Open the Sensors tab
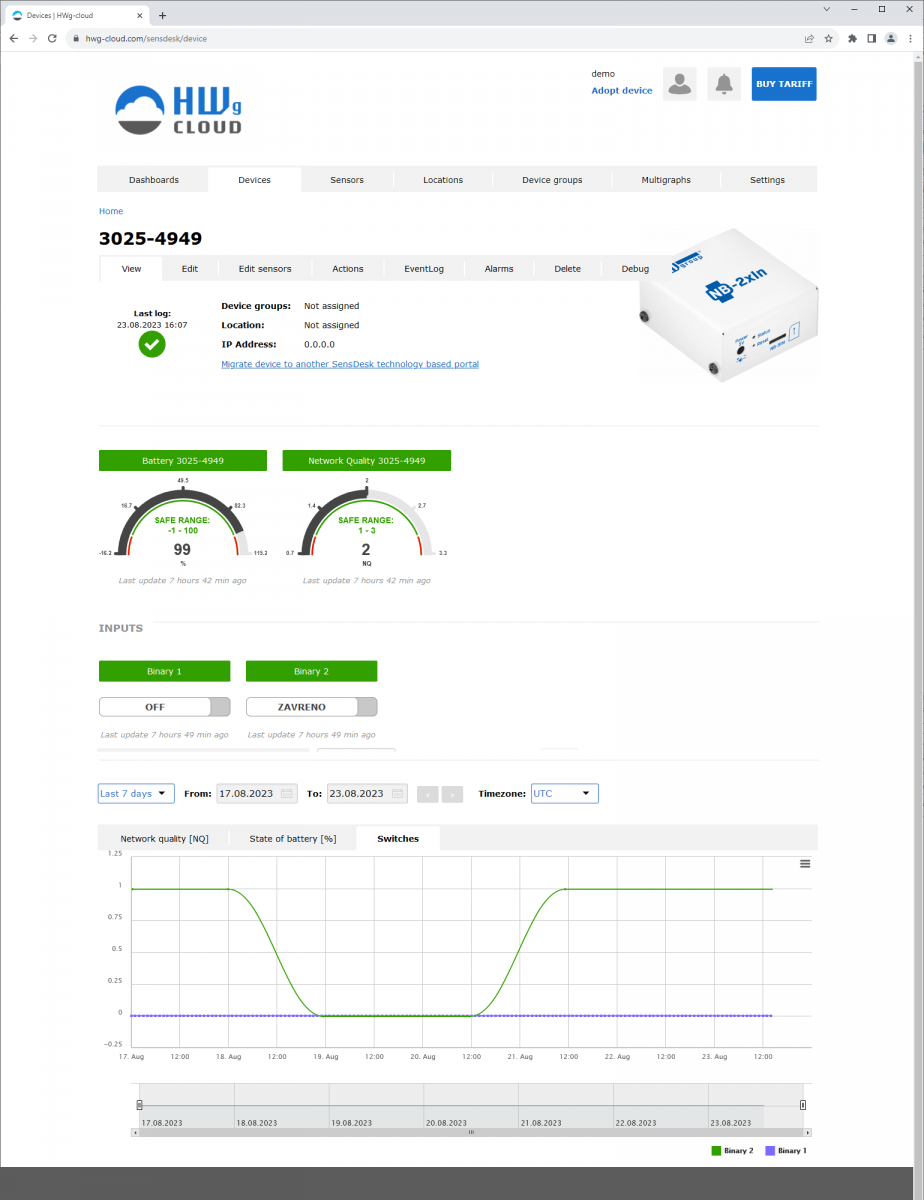The width and height of the screenshot is (924, 1200). tap(347, 180)
